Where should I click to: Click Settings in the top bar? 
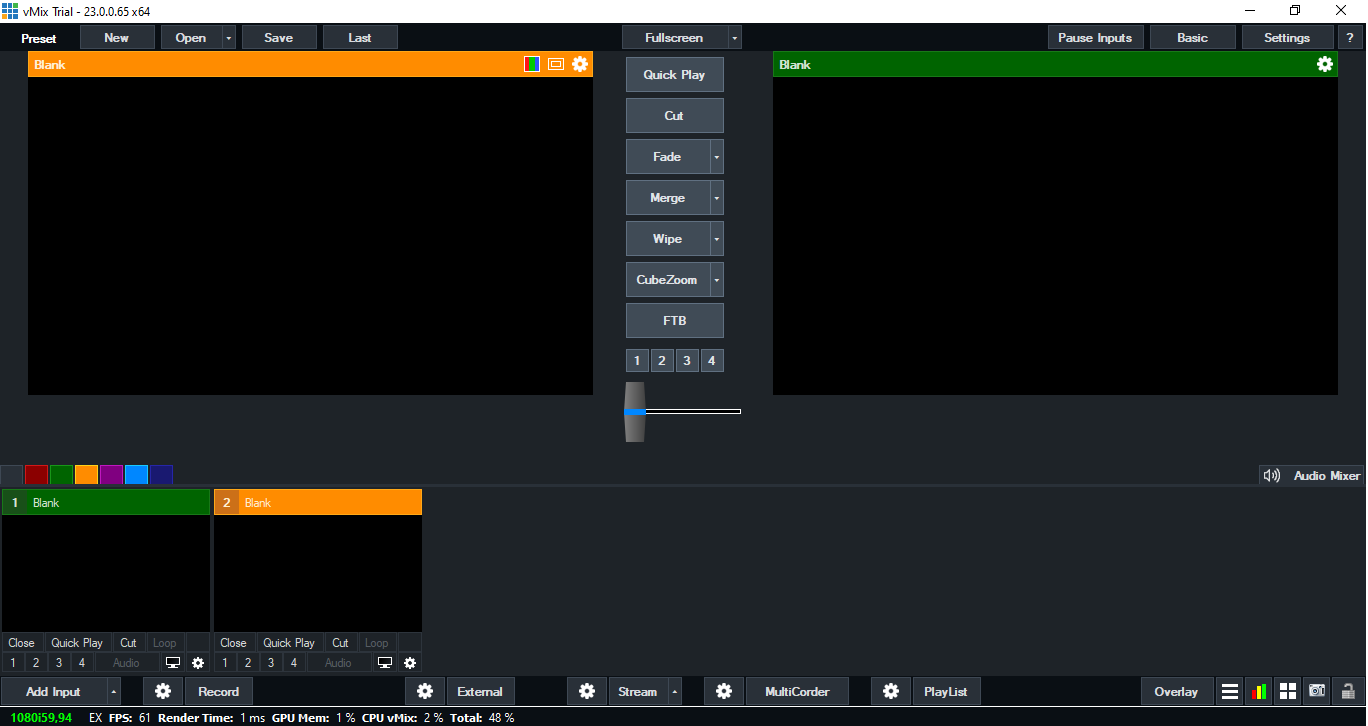point(1286,38)
